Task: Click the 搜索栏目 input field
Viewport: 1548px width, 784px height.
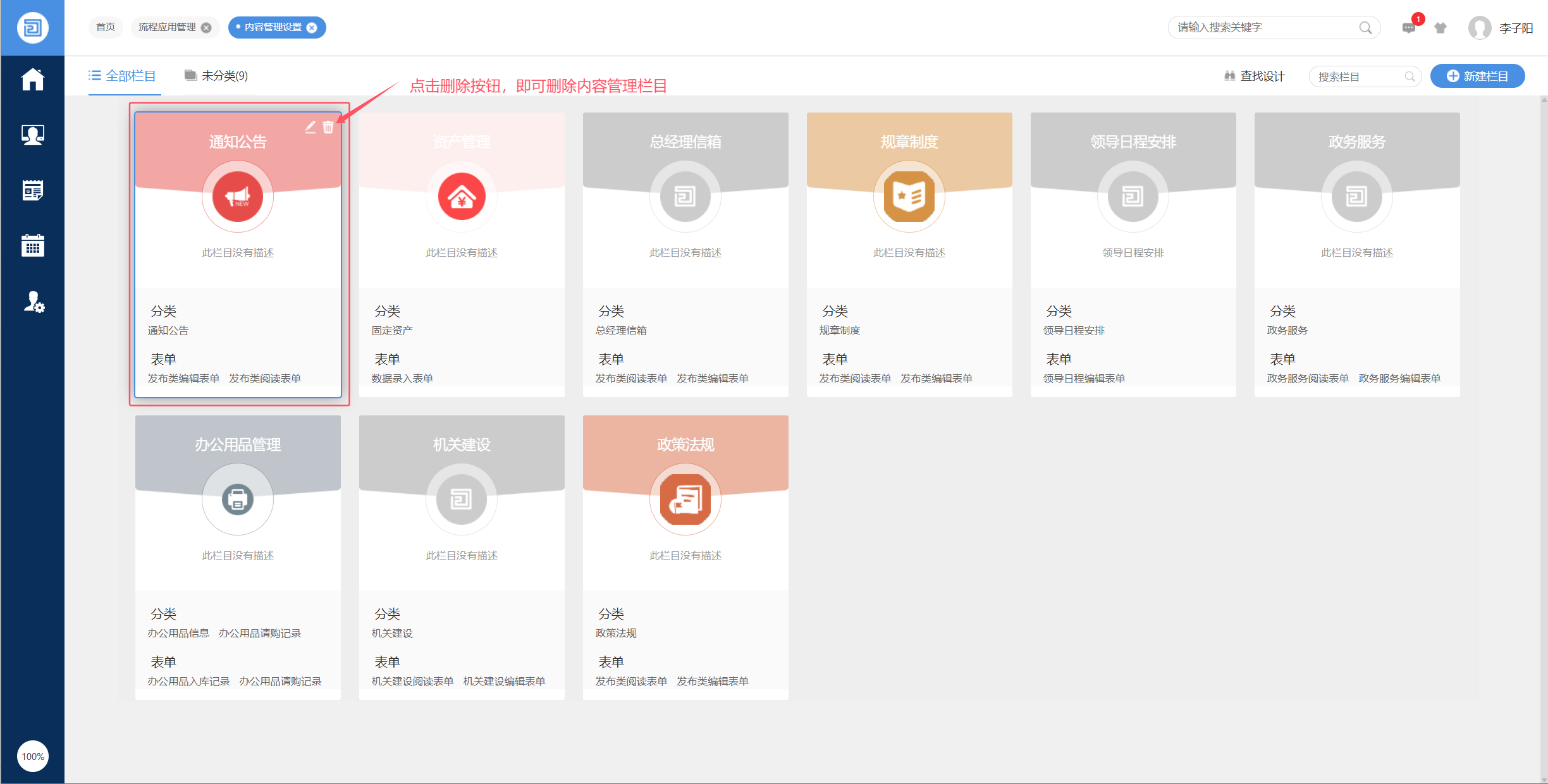Action: click(x=1358, y=77)
